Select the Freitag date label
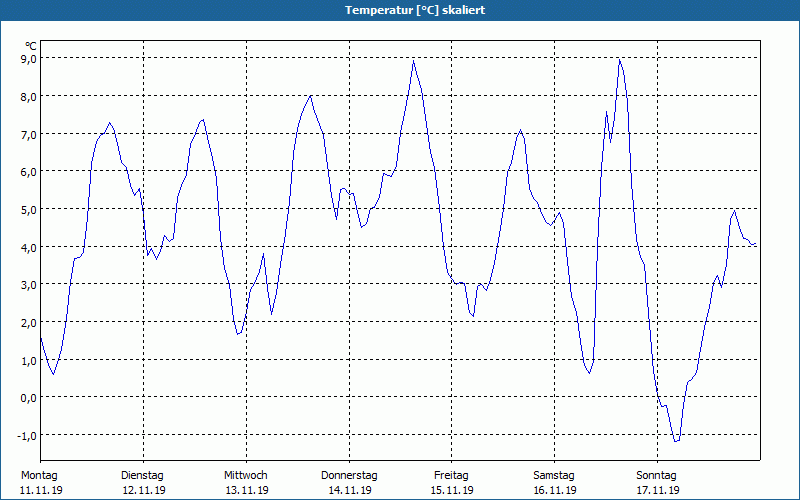Image resolution: width=800 pixels, height=500 pixels. pos(452,475)
